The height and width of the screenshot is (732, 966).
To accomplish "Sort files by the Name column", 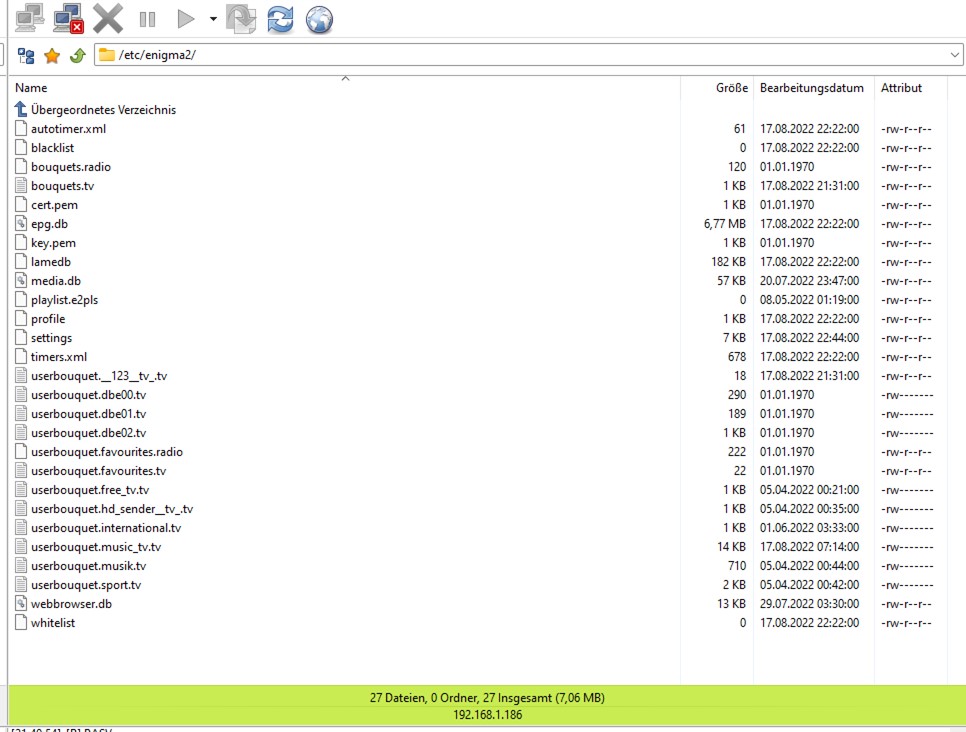I will [32, 88].
